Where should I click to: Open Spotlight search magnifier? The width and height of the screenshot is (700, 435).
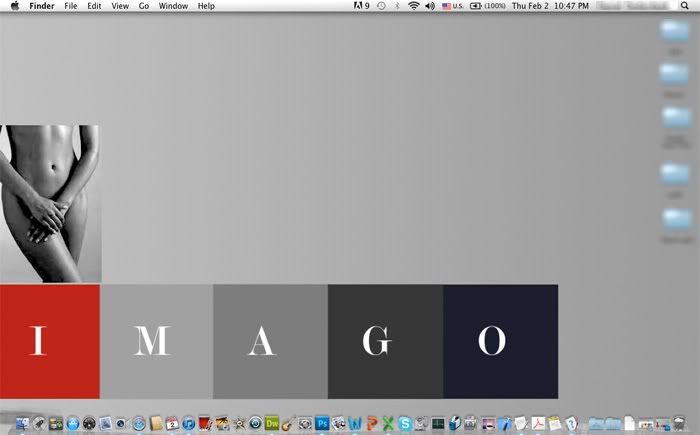pyautogui.click(x=684, y=6)
